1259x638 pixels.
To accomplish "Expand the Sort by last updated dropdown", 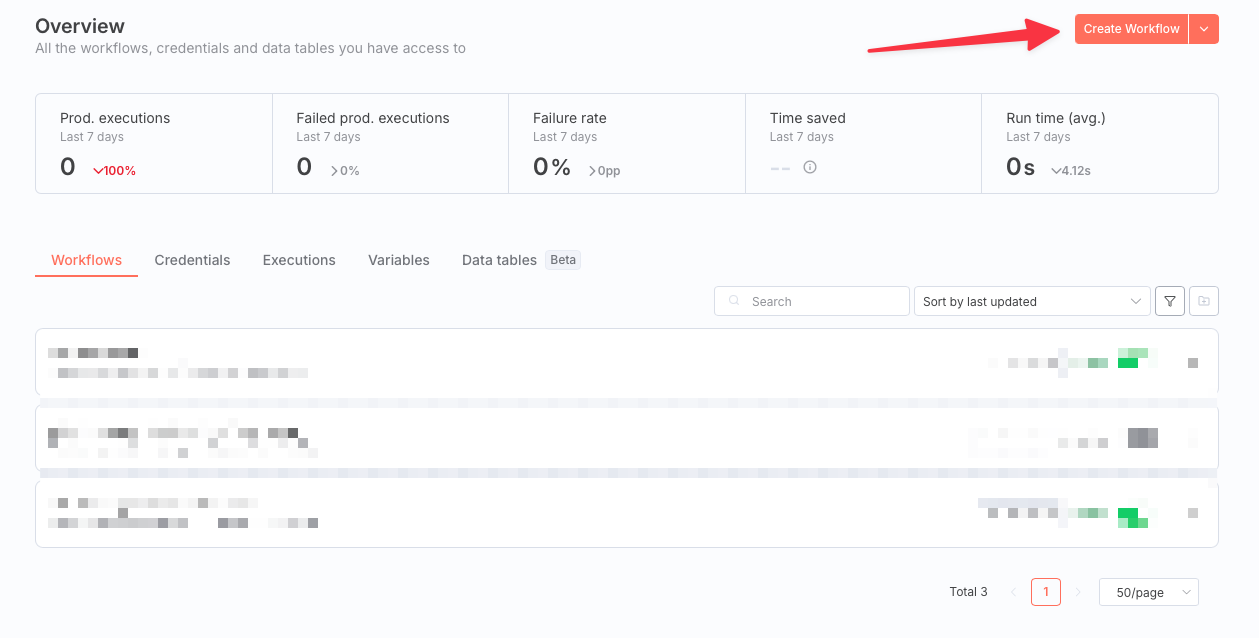I will click(1032, 301).
